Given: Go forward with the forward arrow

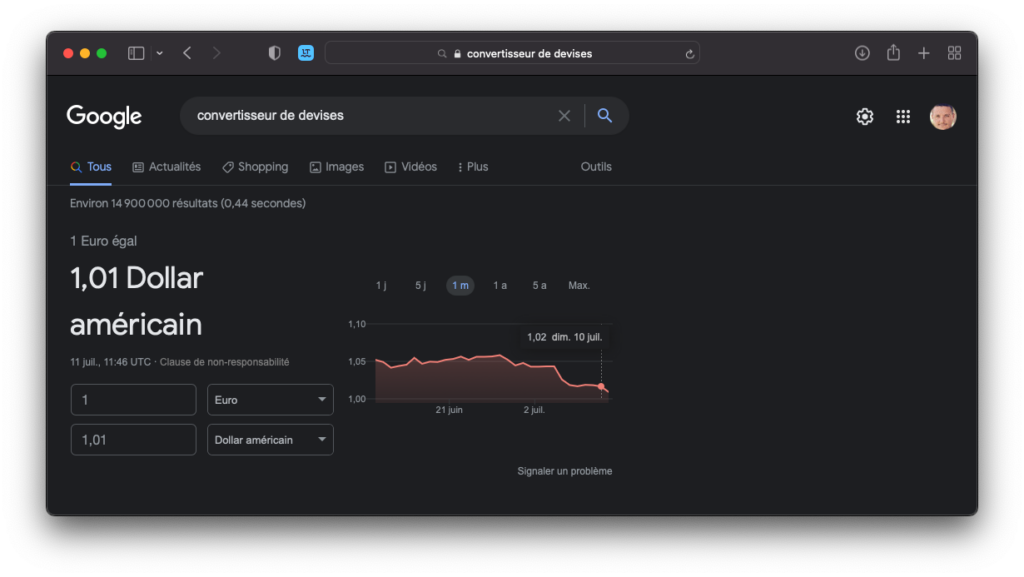Looking at the screenshot, I should click(x=216, y=54).
